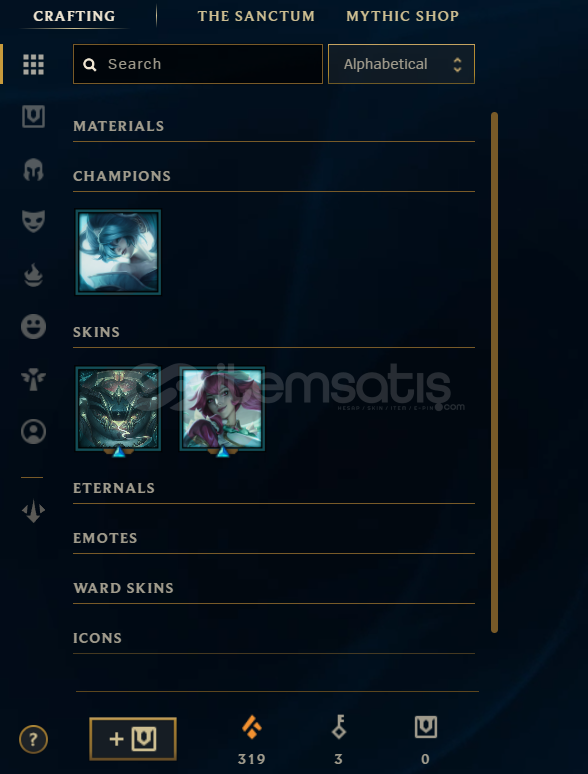Select the pink-haired skin shard thumbnail
The image size is (588, 774).
click(223, 409)
